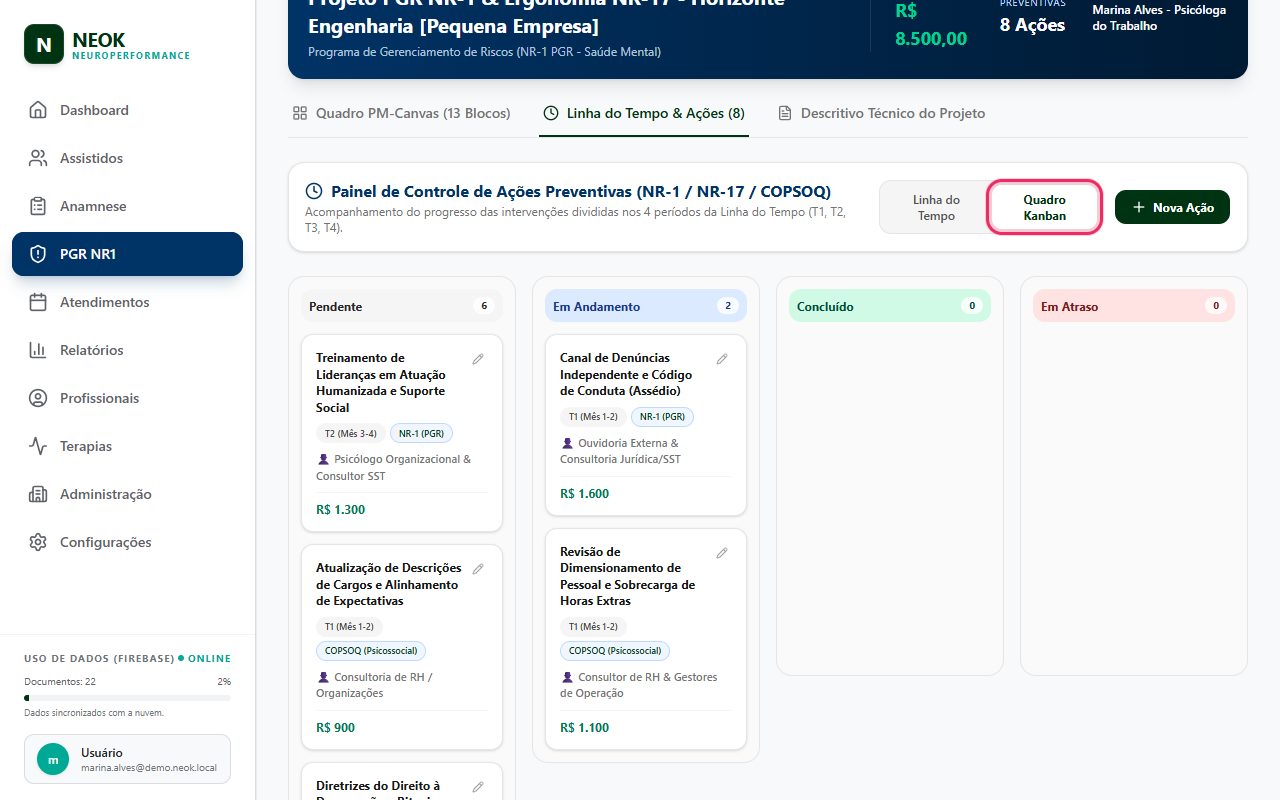1280x800 pixels.
Task: Click user profile card marina.alves
Action: click(x=127, y=759)
